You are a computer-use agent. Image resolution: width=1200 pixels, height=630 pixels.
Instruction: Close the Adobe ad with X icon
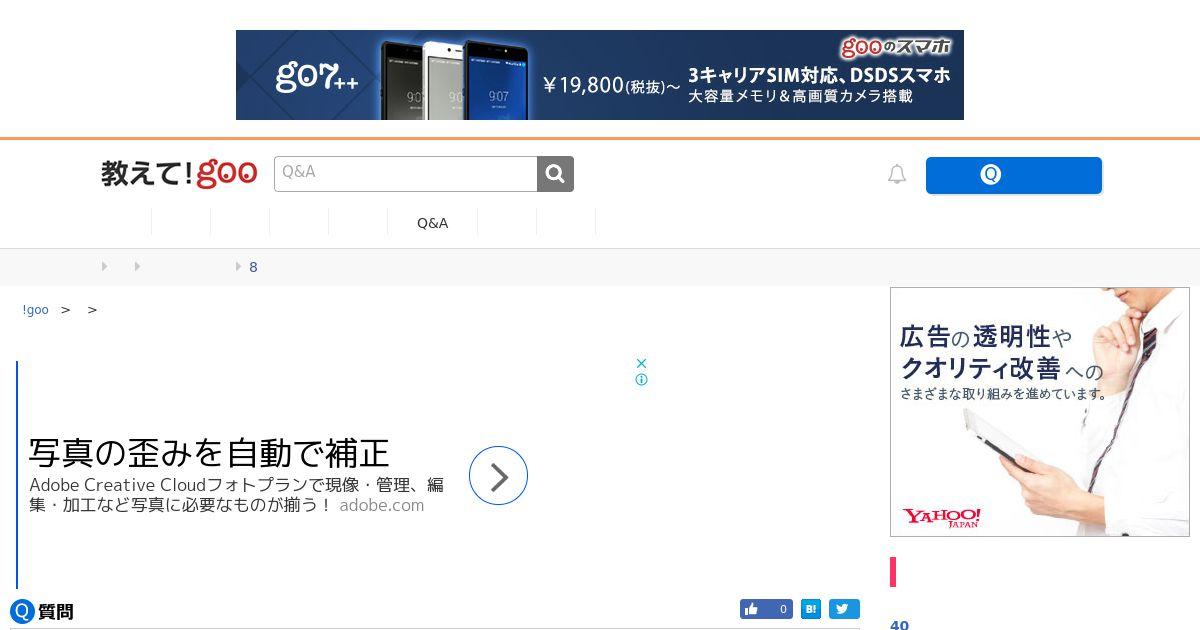(641, 363)
